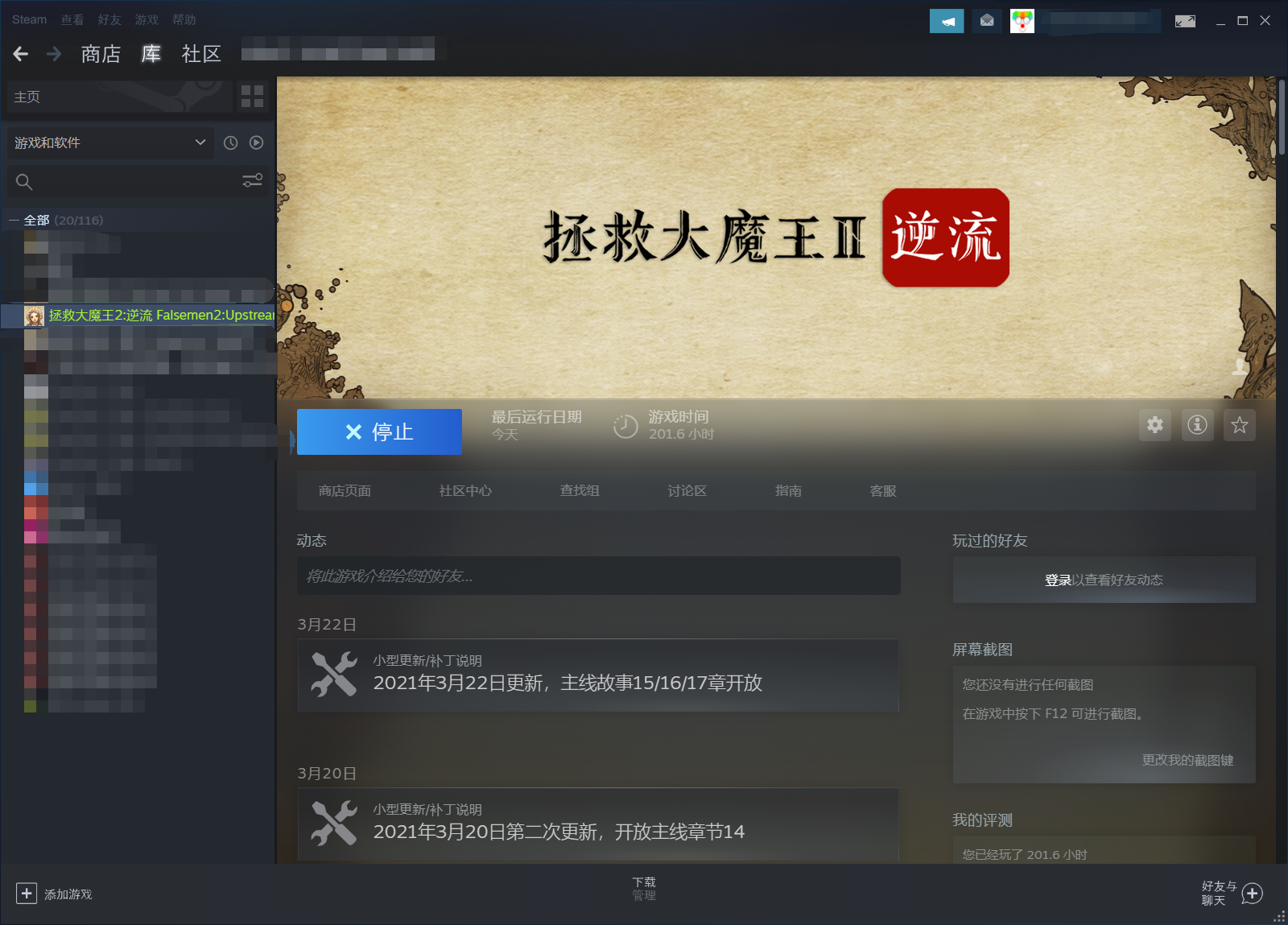Click the library search input field
Screen dimensions: 1288x925
(x=137, y=181)
